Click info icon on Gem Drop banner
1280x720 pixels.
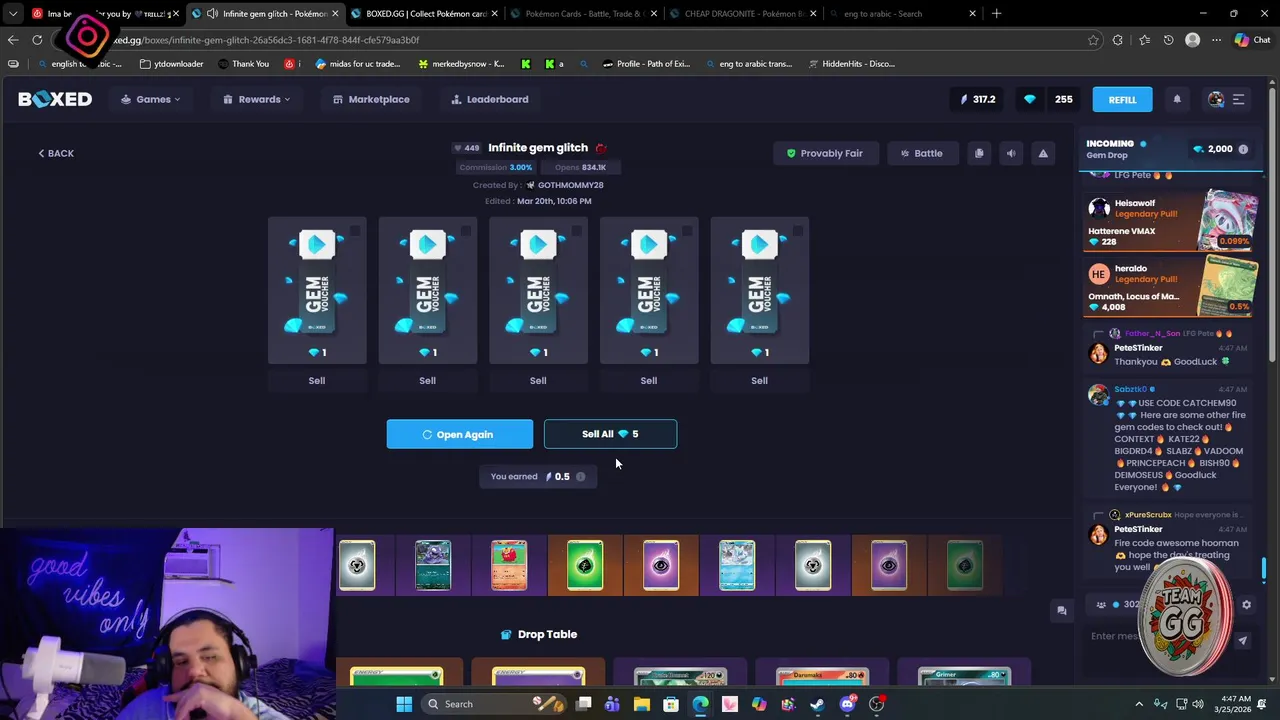point(1243,149)
